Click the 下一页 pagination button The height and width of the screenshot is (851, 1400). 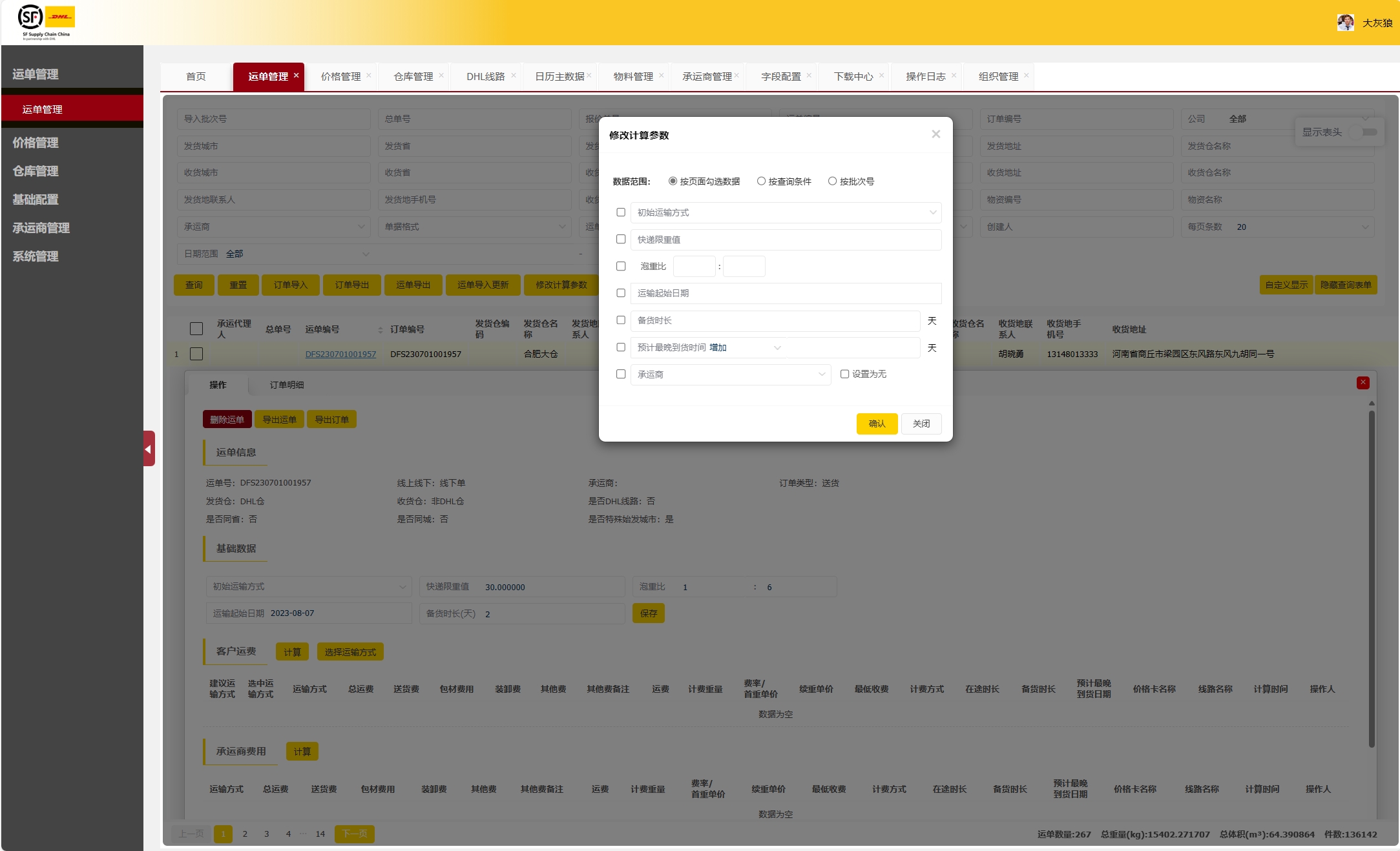click(x=354, y=834)
